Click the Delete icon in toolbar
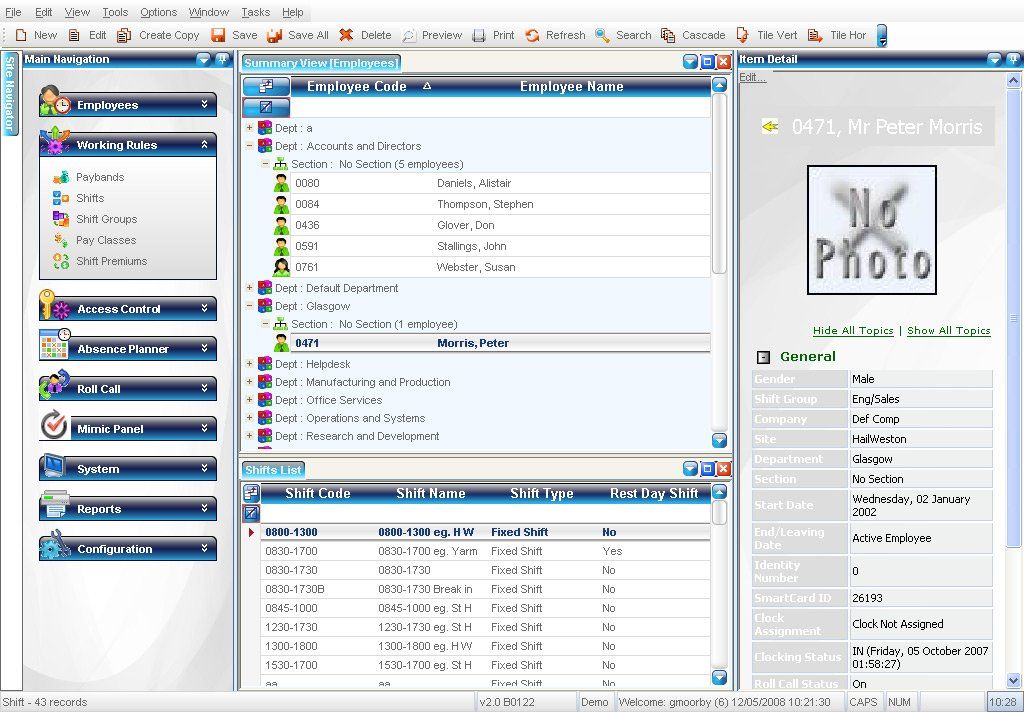The image size is (1024, 712). [347, 35]
